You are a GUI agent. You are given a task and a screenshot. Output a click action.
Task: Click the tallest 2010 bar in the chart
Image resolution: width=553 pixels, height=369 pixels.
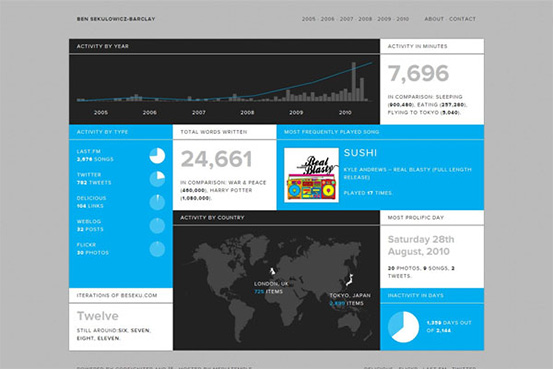(353, 82)
